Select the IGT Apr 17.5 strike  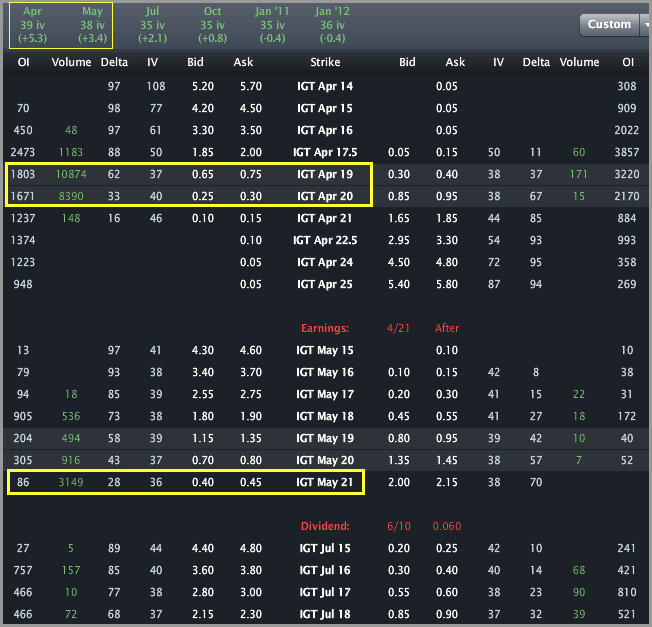[x=325, y=153]
